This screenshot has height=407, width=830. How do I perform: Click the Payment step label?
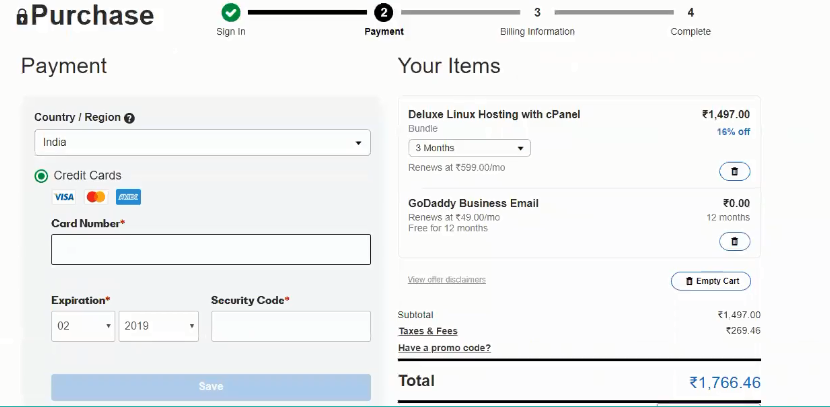pos(384,32)
